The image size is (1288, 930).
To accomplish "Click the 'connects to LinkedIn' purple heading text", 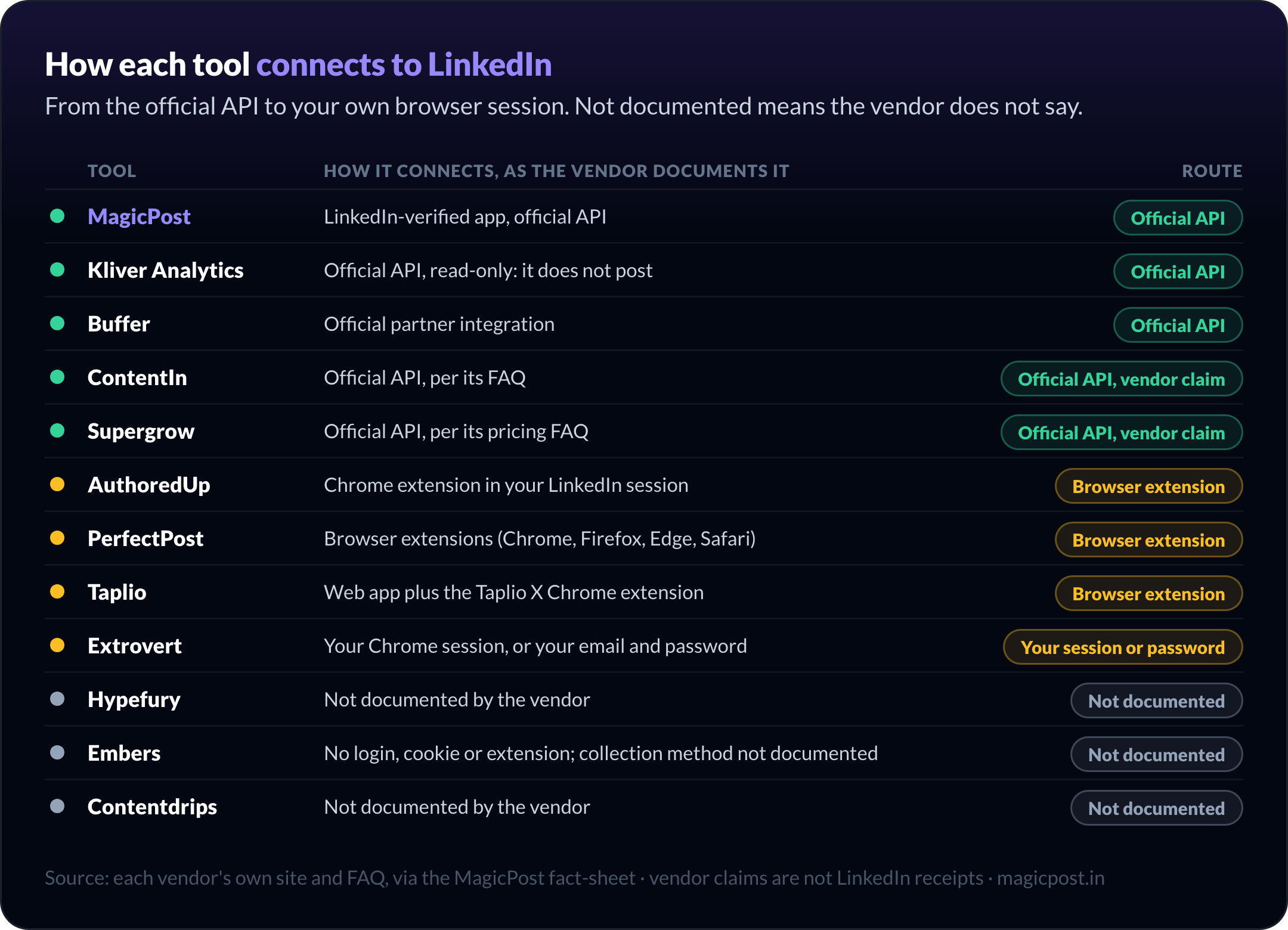I will click(x=404, y=64).
